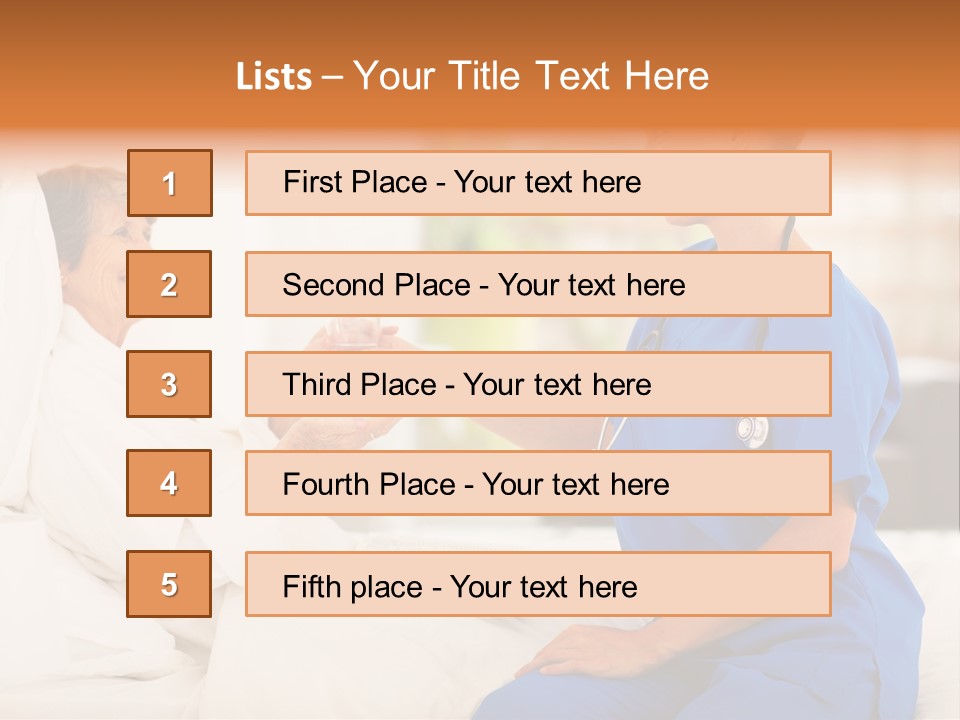Select the bold word "Lists" in title
Viewport: 960px width, 720px height.
click(x=273, y=77)
